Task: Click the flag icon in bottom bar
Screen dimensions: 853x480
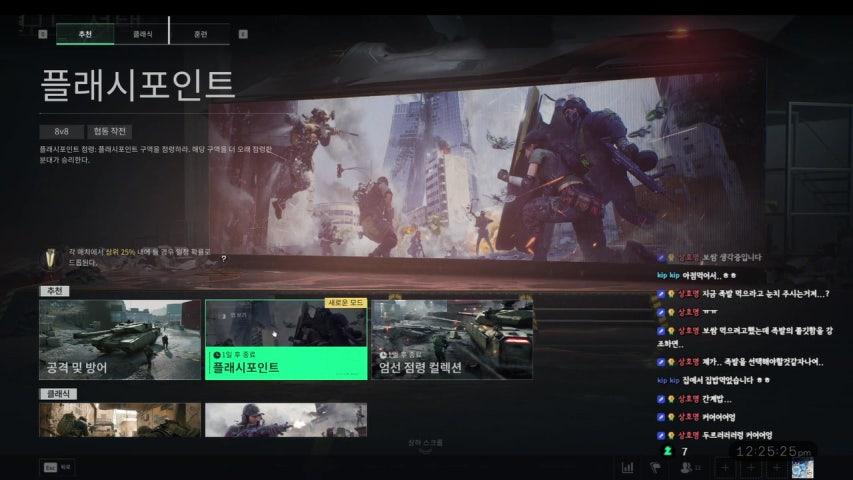Action: pyautogui.click(x=656, y=467)
